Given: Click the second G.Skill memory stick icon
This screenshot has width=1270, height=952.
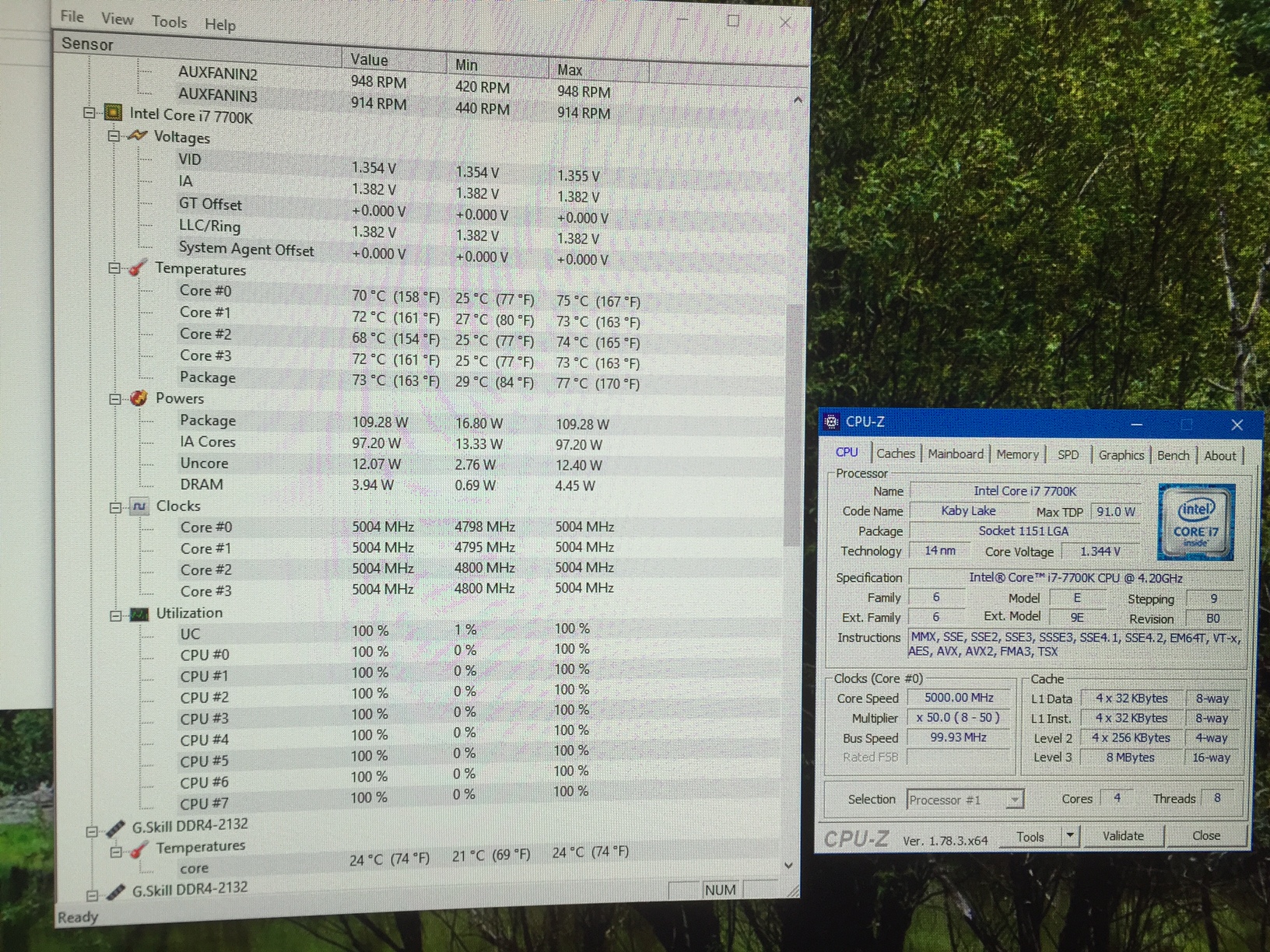Looking at the screenshot, I should click(115, 891).
